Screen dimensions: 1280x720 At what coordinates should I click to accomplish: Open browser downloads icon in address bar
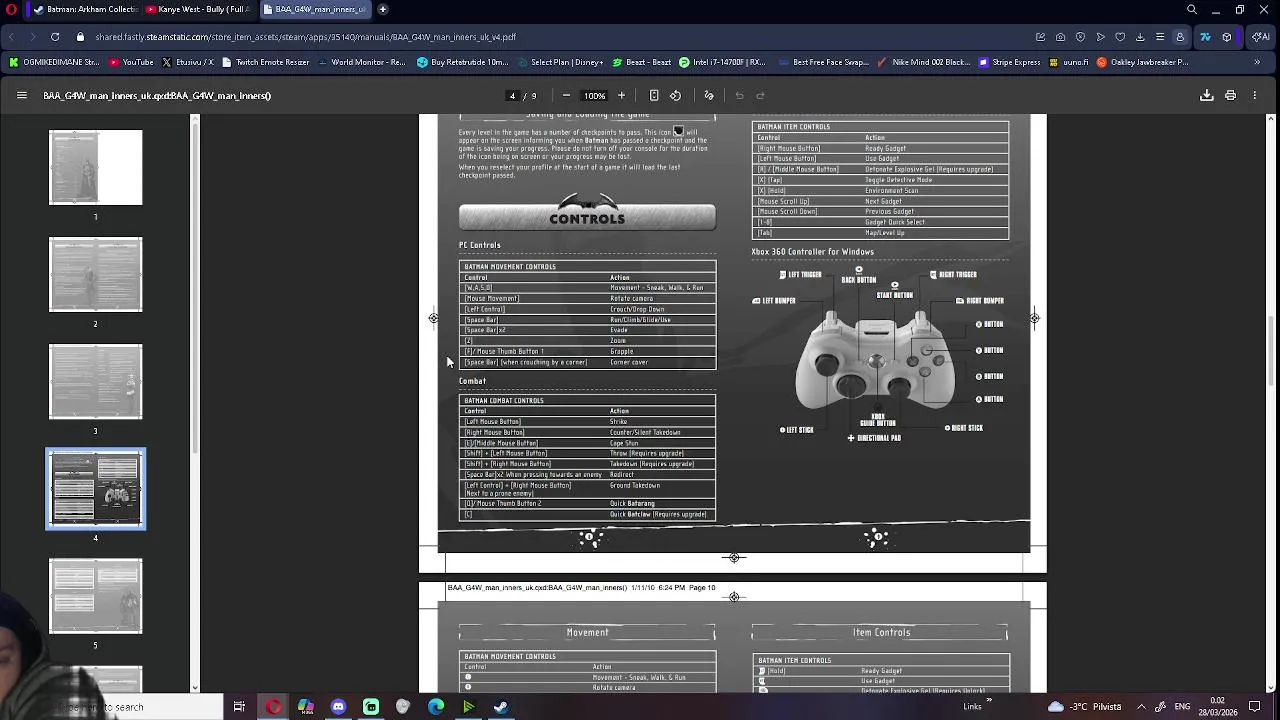coord(1140,37)
